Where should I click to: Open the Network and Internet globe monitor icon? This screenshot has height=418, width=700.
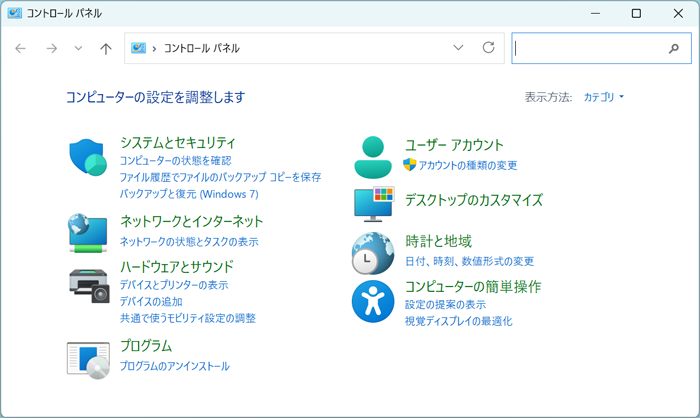[x=88, y=233]
